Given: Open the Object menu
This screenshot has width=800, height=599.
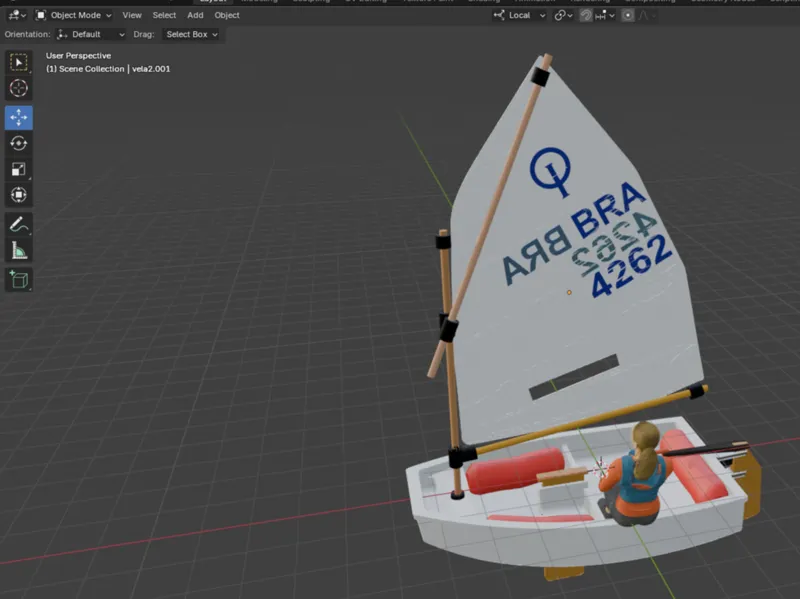Looking at the screenshot, I should 227,15.
